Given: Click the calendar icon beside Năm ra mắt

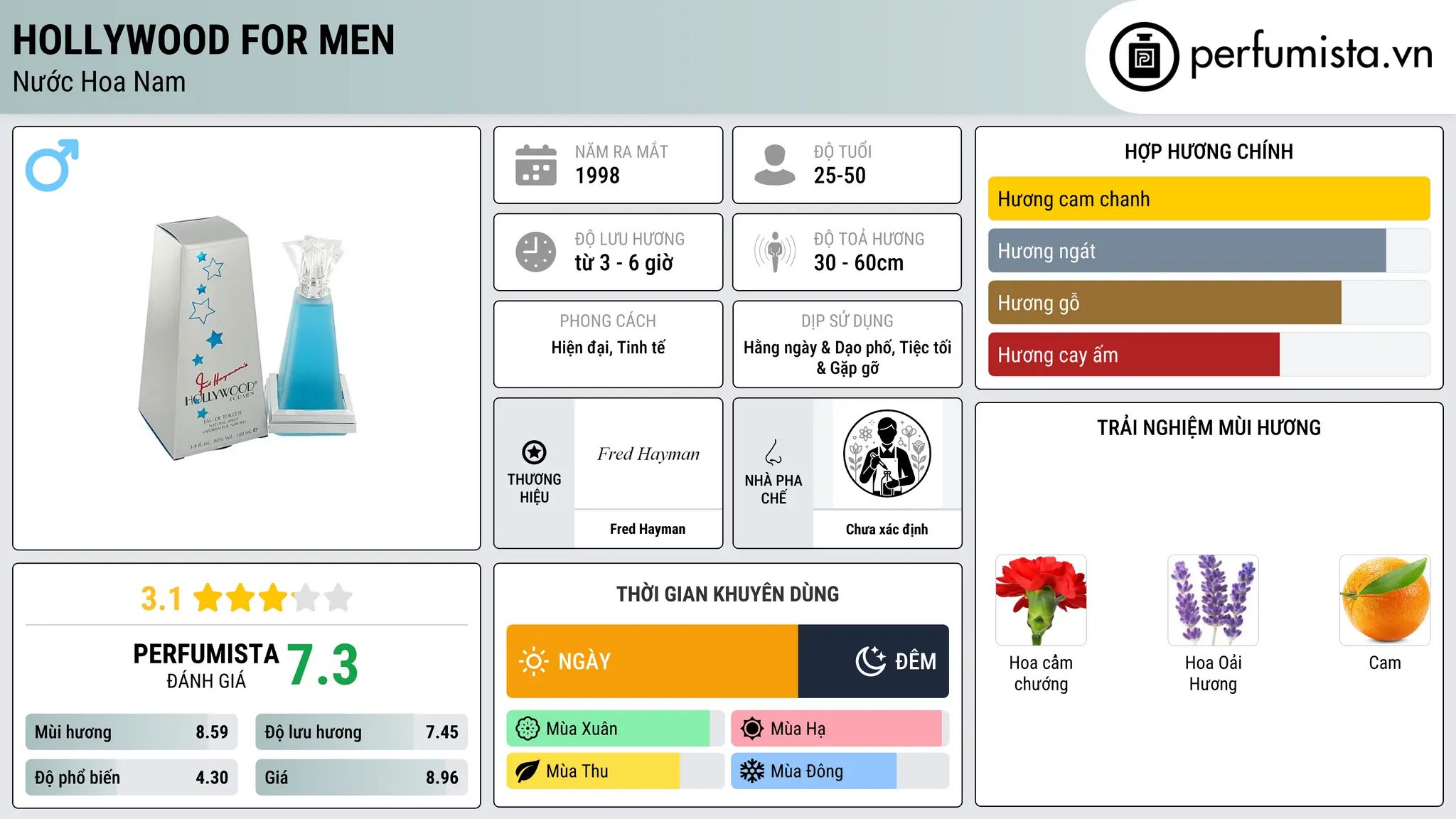Looking at the screenshot, I should [x=536, y=165].
